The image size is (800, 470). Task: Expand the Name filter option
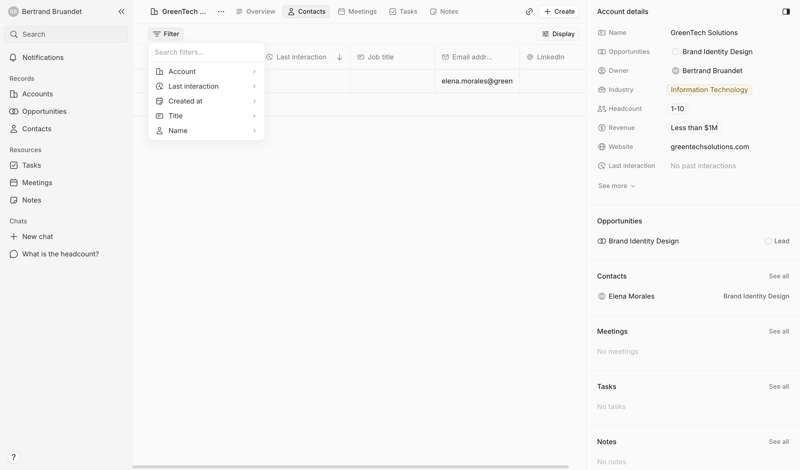coord(207,131)
